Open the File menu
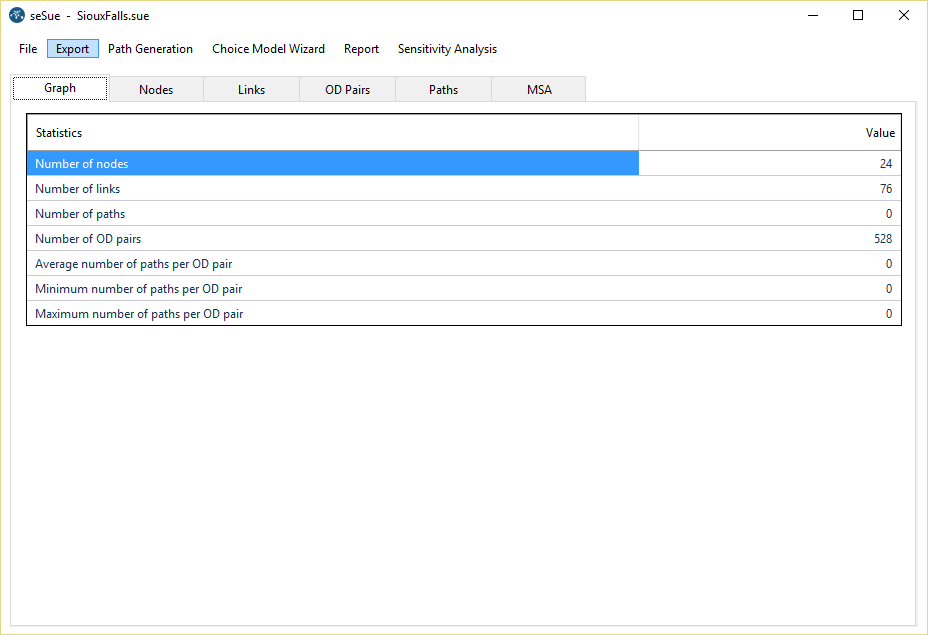928x635 pixels. [28, 49]
